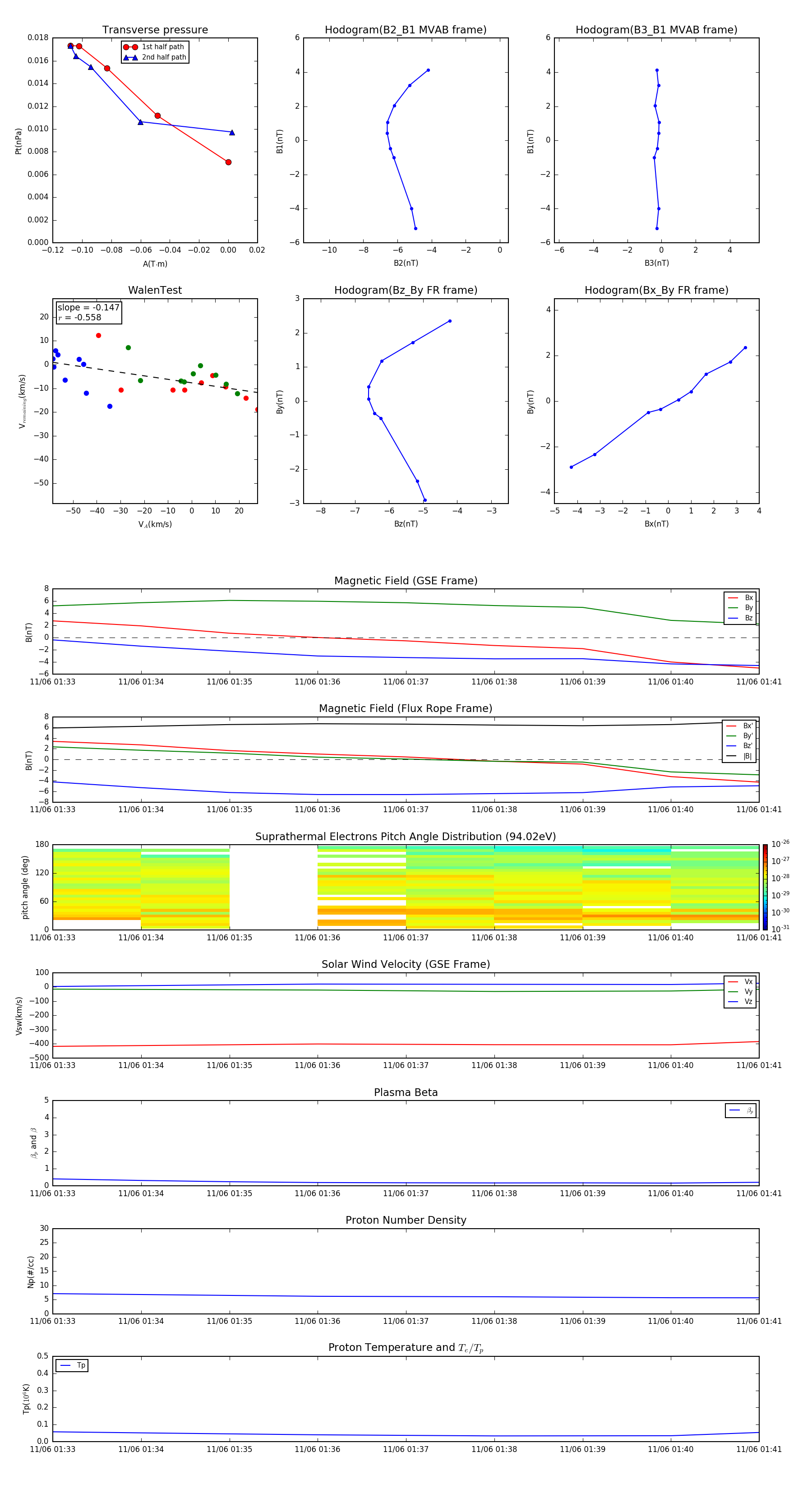812x1489 pixels.
Task: Click the 'Np(#/cc)' y-axis label
Action: 31,1272
